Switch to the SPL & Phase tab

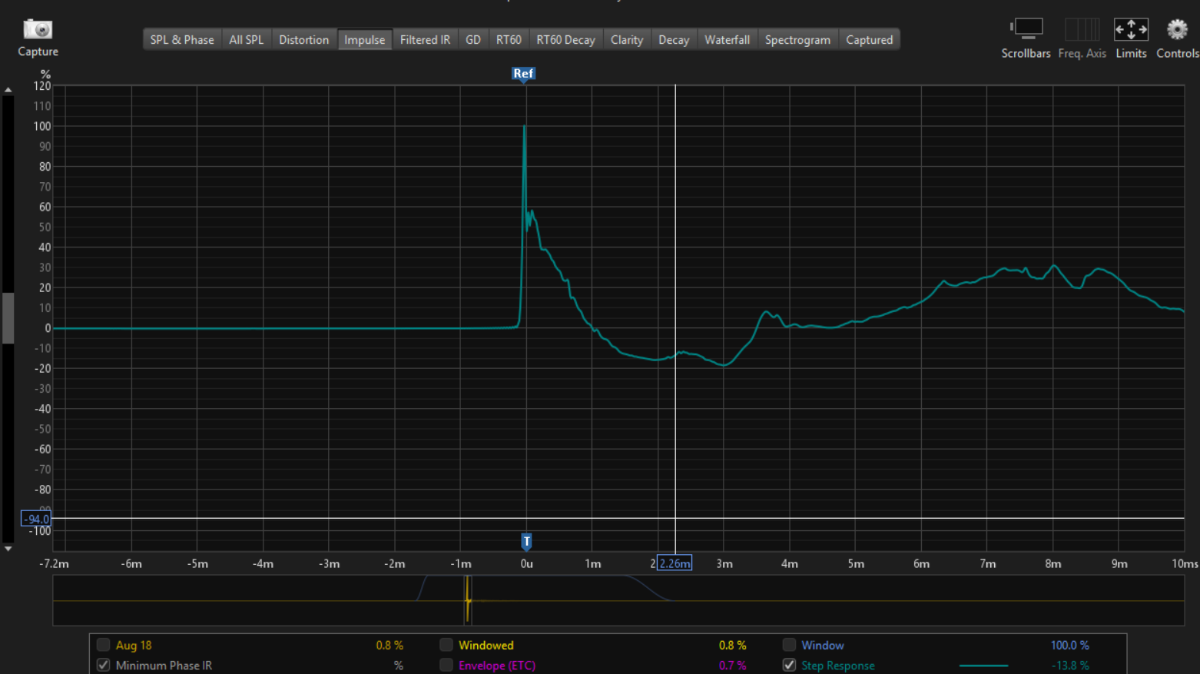pos(182,40)
